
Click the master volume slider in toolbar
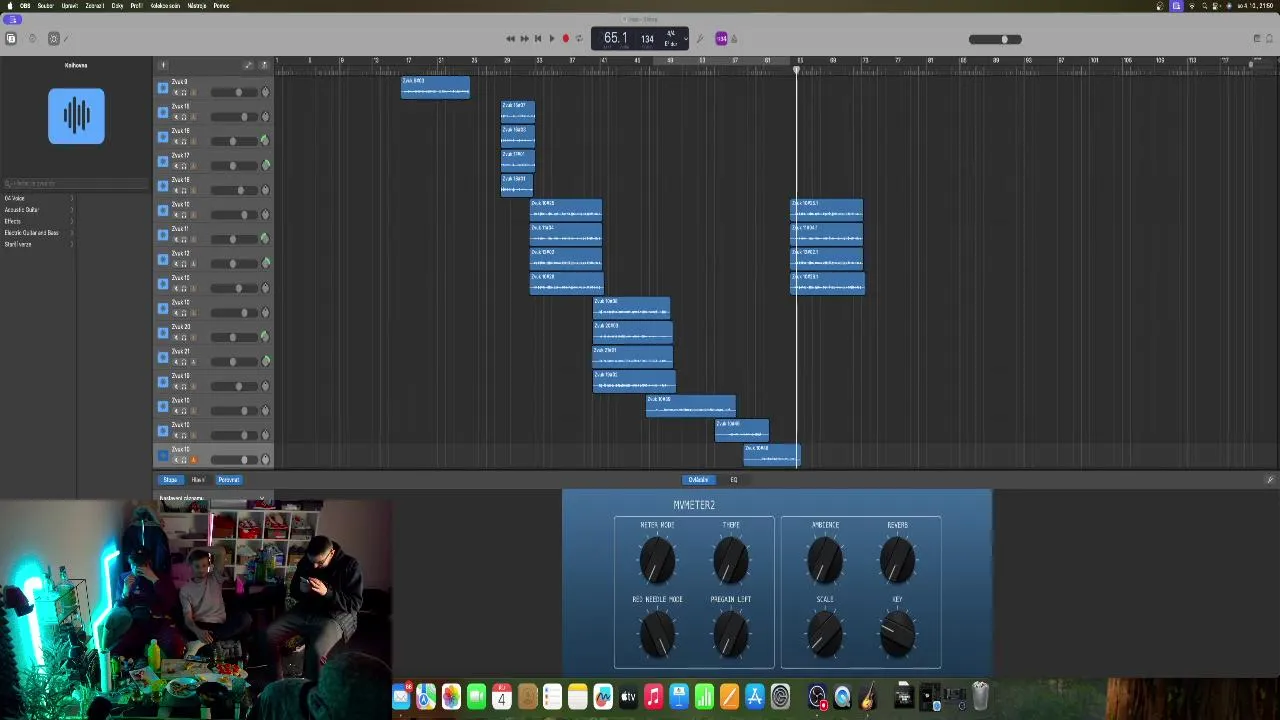[x=995, y=39]
